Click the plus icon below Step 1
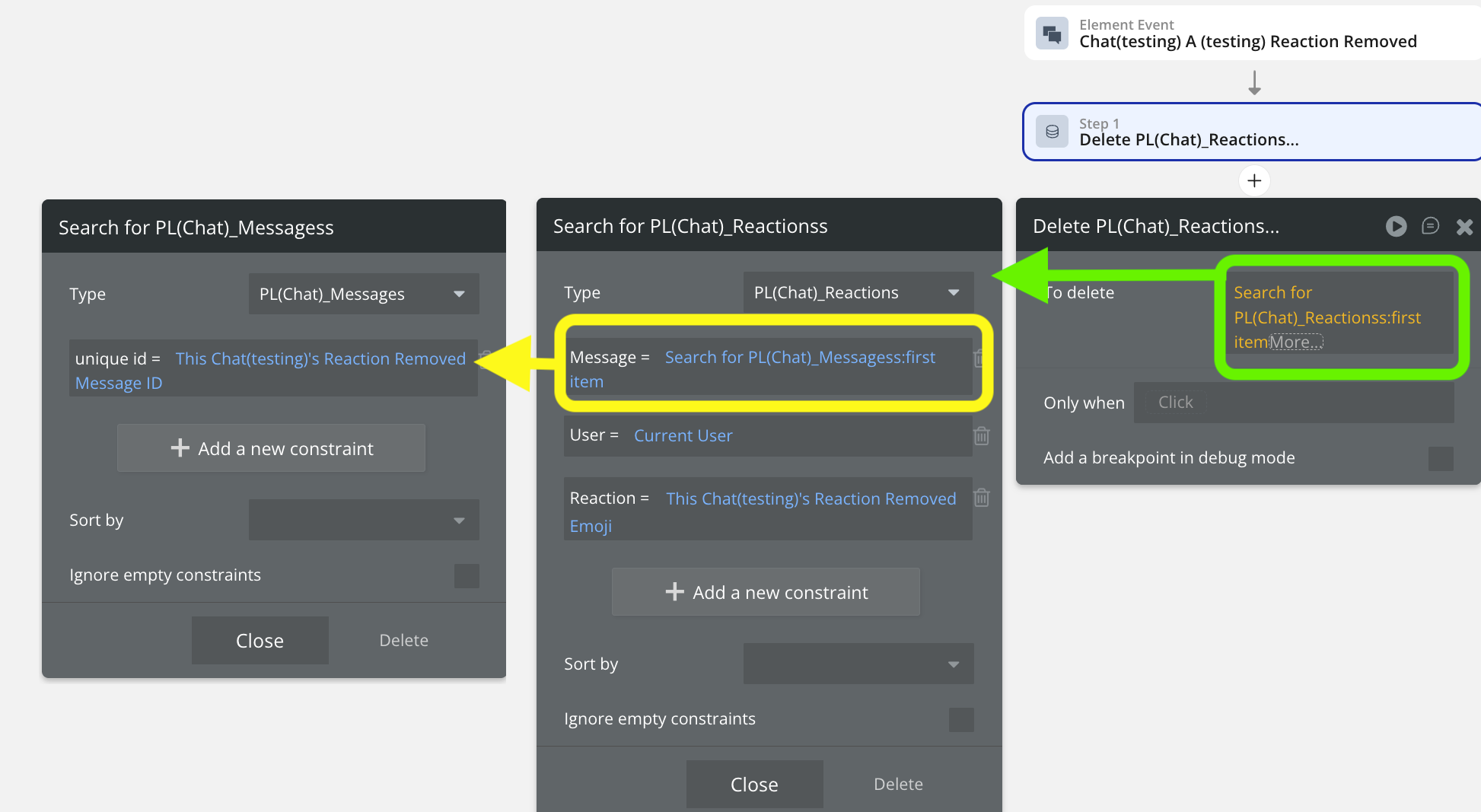This screenshot has width=1481, height=812. 1254,181
